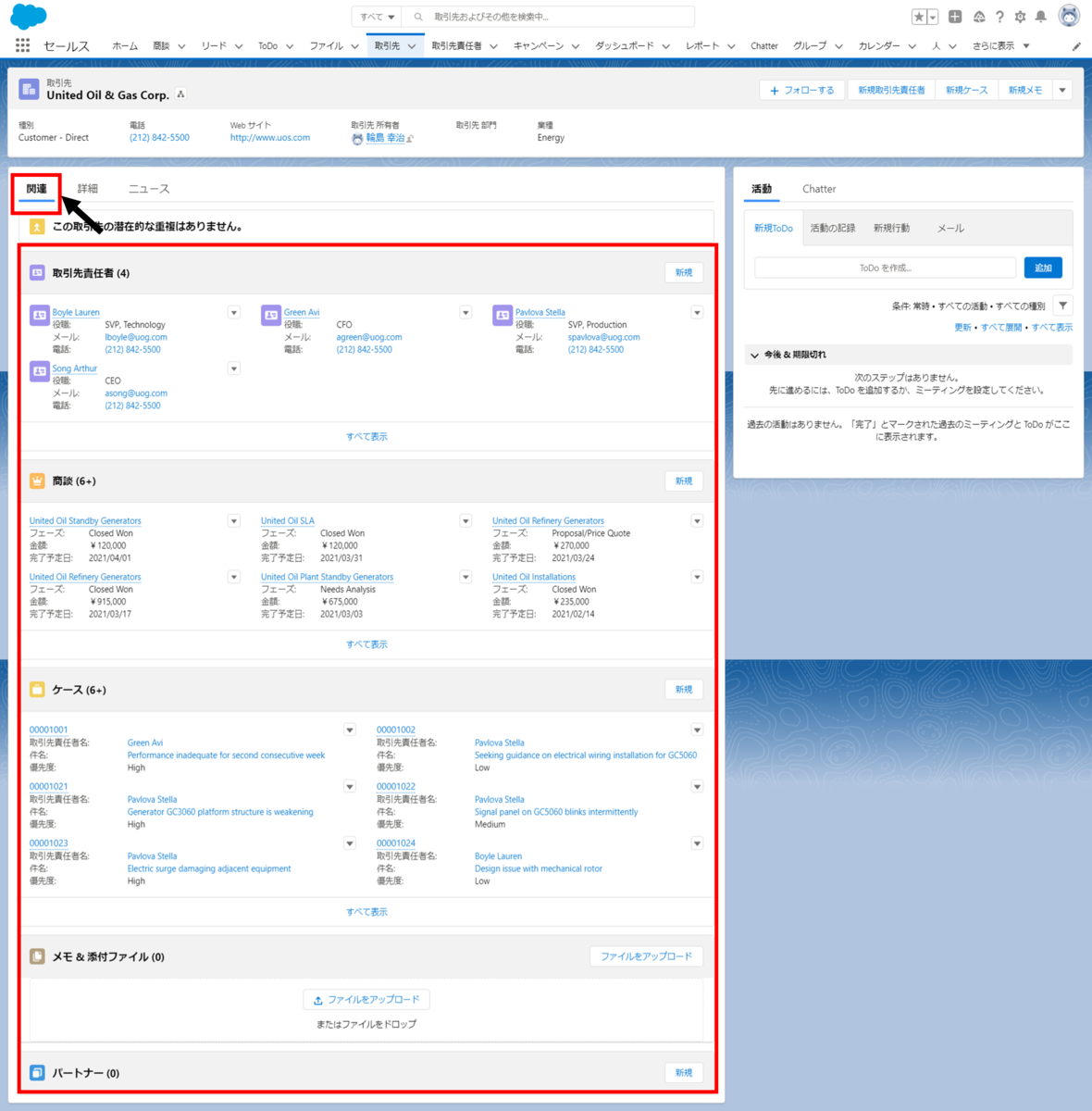Click the account building icon in the header

[x=29, y=89]
